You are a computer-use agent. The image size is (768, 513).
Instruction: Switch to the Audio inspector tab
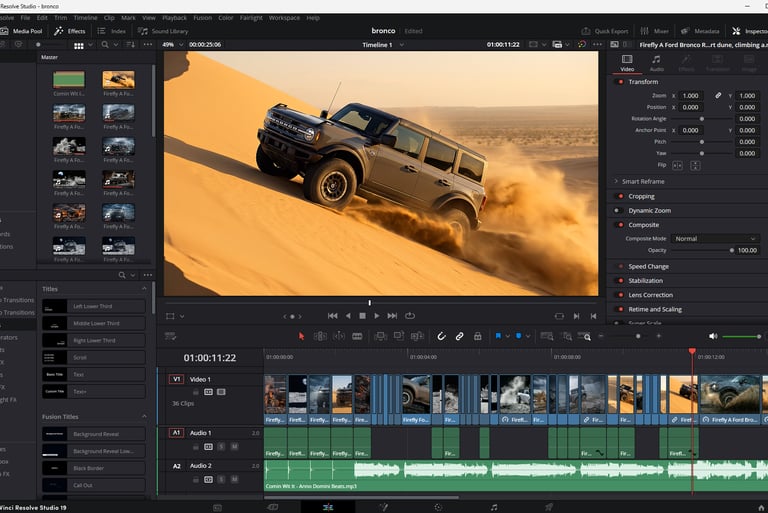pyautogui.click(x=656, y=62)
